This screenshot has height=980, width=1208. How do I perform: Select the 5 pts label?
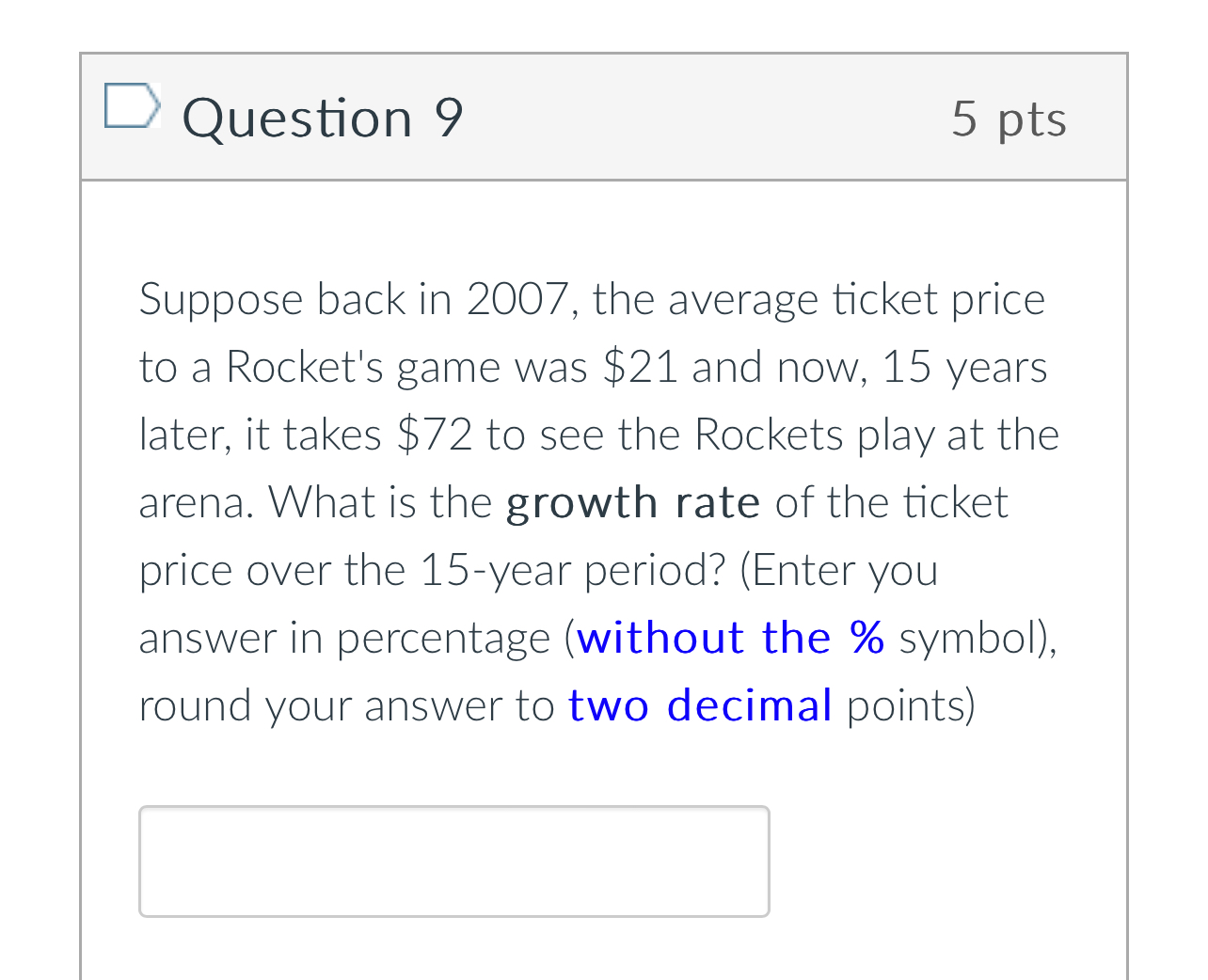coord(1009,119)
